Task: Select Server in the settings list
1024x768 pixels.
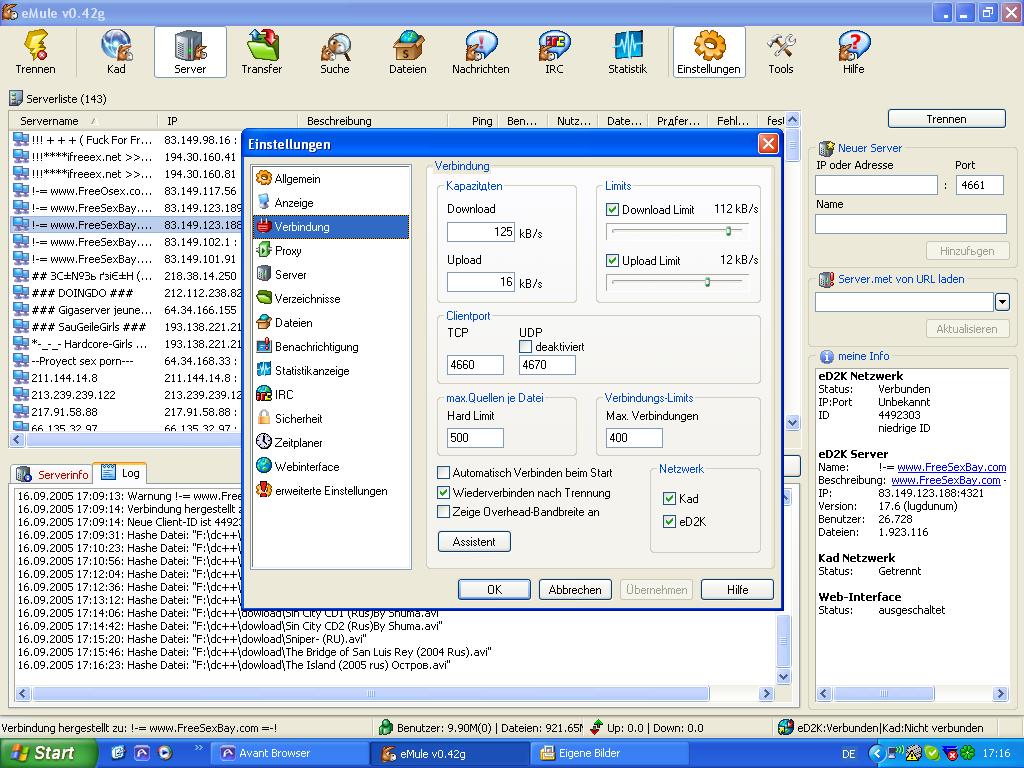Action: tap(331, 274)
